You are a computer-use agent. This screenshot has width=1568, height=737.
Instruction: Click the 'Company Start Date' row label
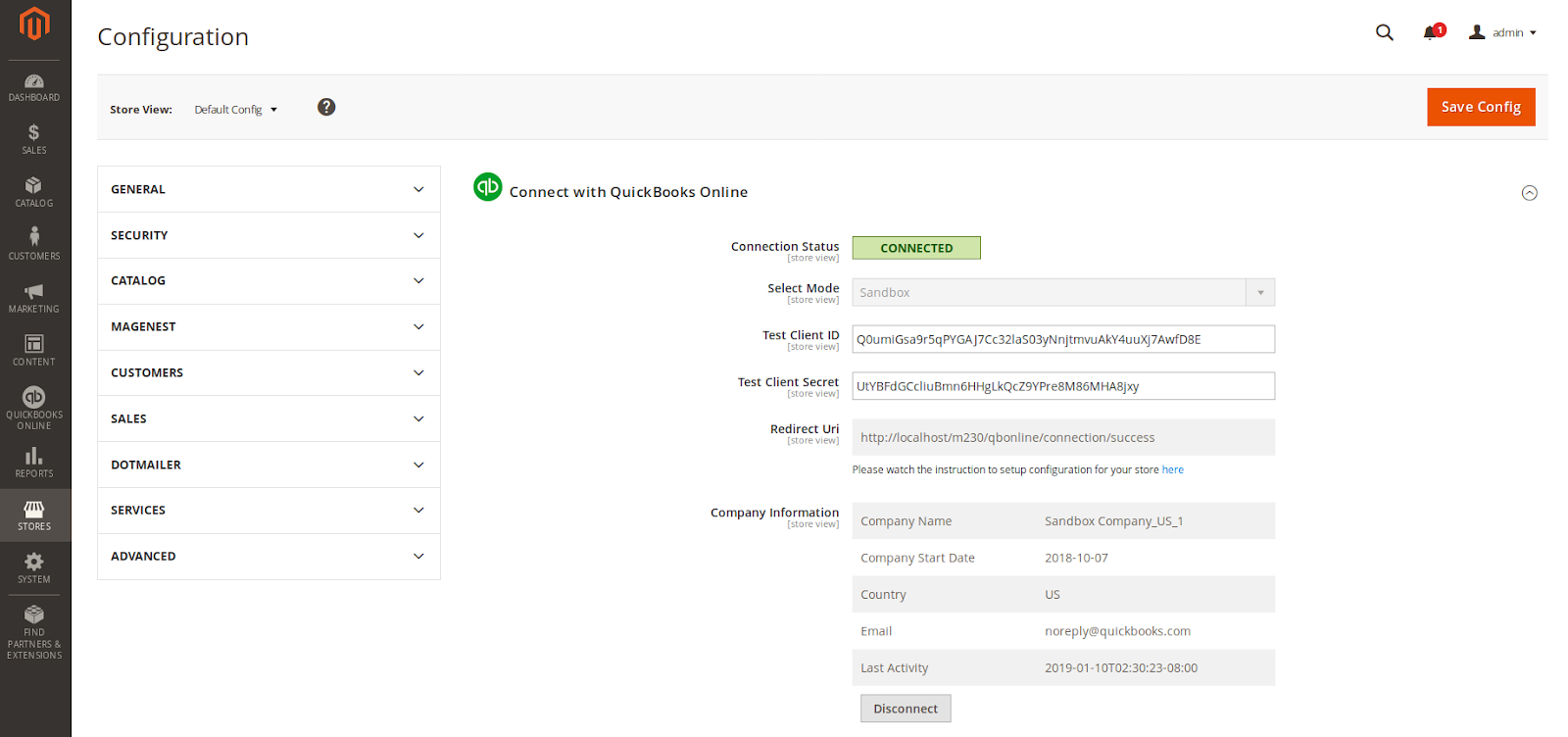coord(917,558)
